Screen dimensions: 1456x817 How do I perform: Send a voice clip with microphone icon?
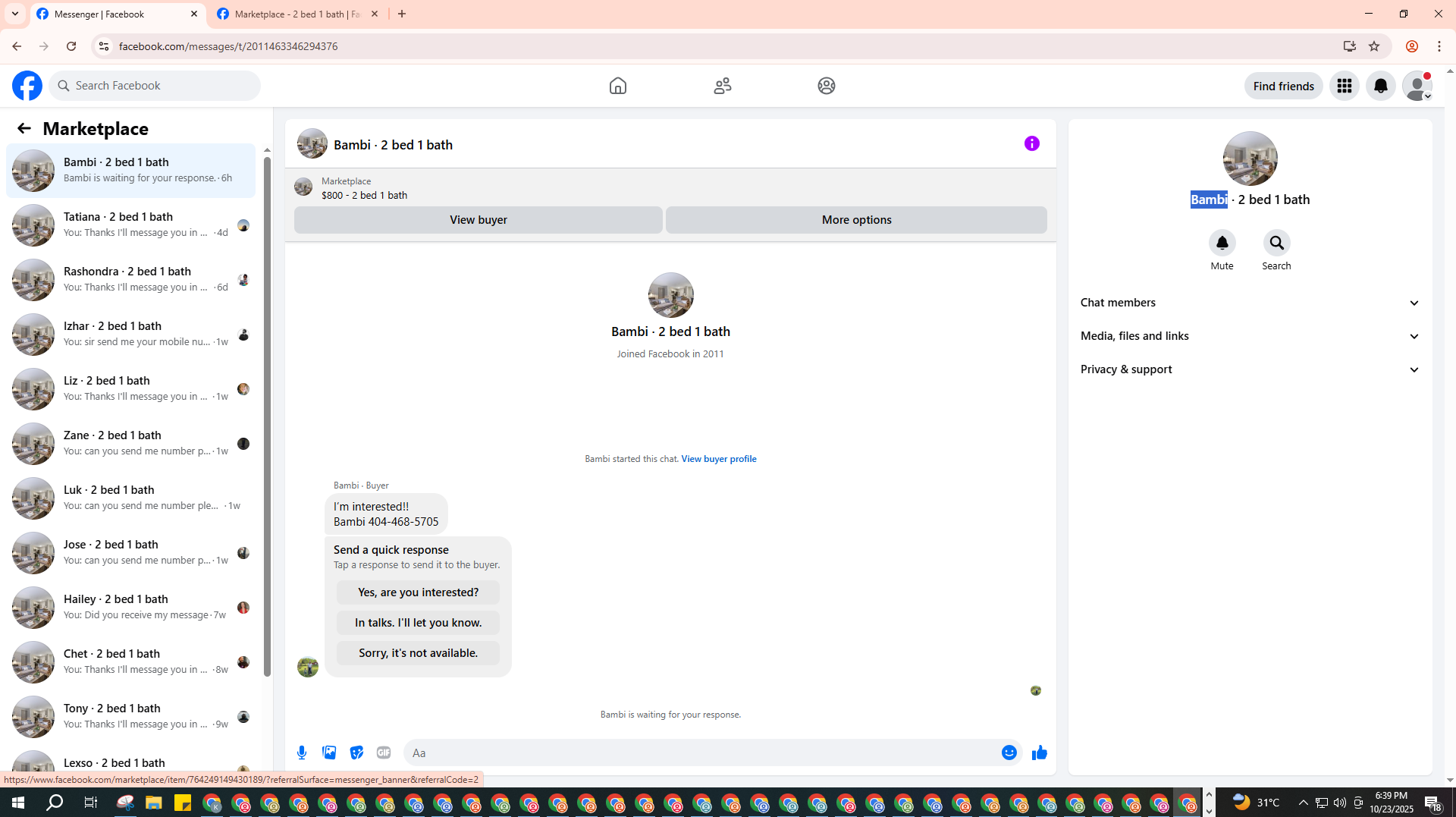302,753
